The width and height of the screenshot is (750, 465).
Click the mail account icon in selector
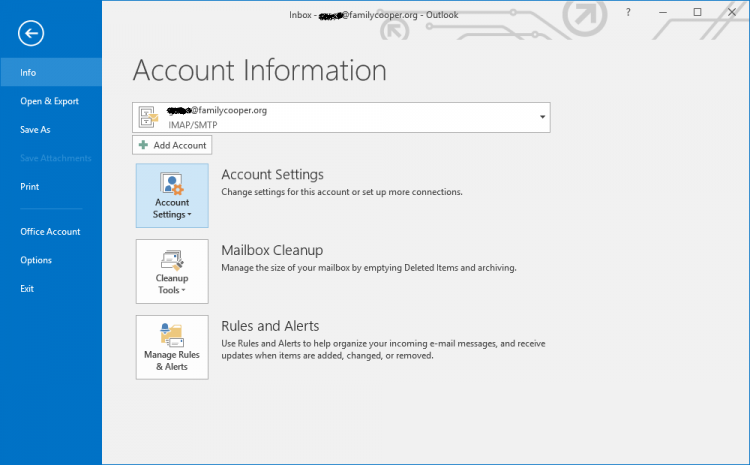(x=148, y=117)
